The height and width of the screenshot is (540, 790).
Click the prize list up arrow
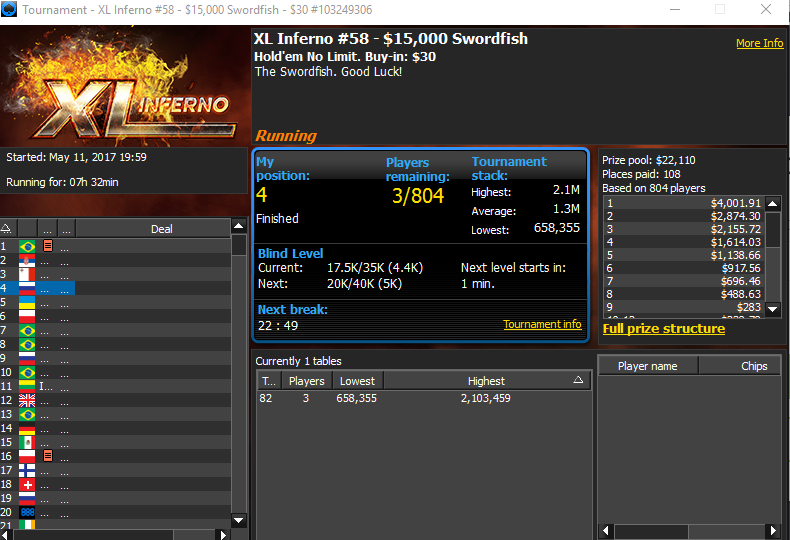[x=773, y=204]
